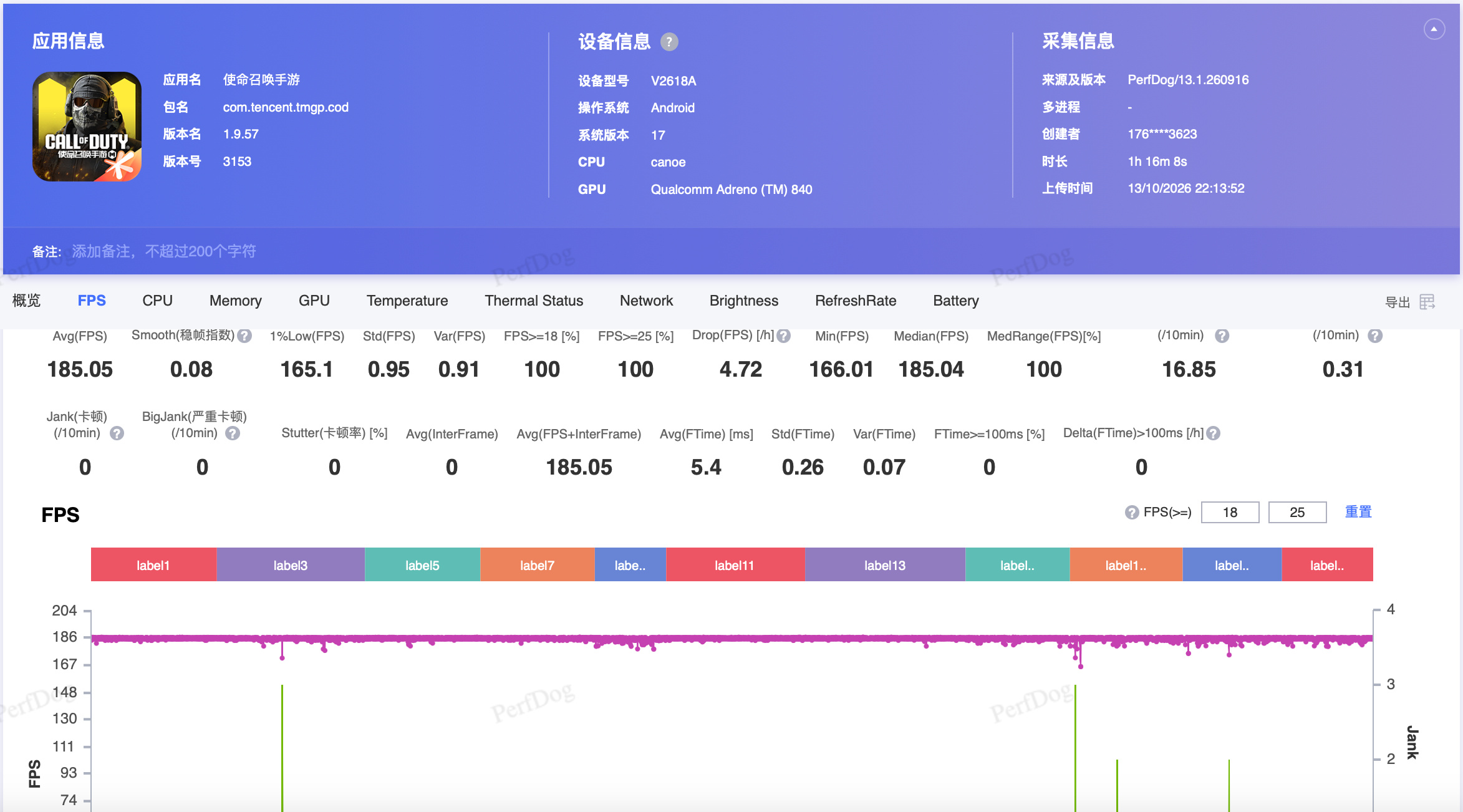This screenshot has width=1463, height=812.
Task: Open the RefreshRate tab
Action: [x=856, y=301]
